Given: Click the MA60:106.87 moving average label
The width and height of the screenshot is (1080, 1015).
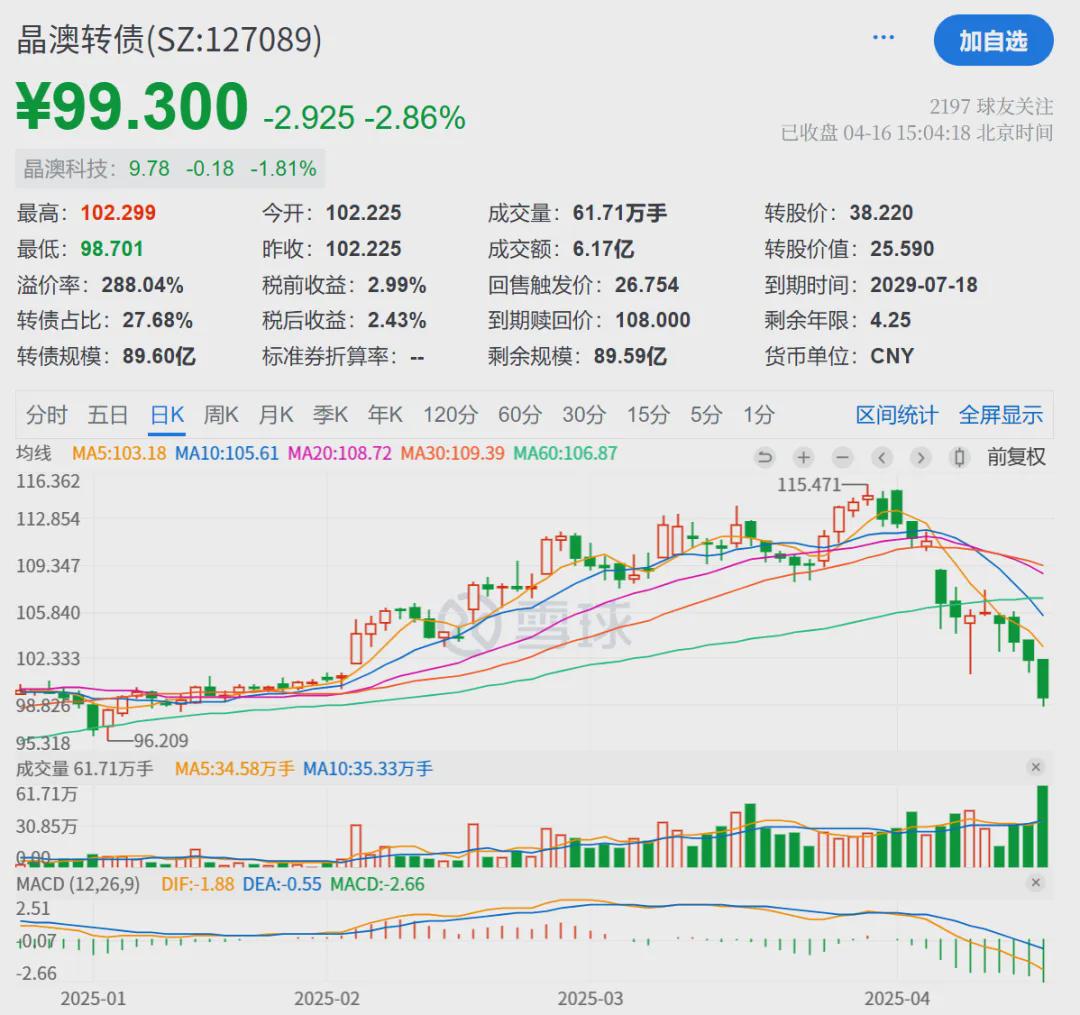Looking at the screenshot, I should click(x=565, y=454).
